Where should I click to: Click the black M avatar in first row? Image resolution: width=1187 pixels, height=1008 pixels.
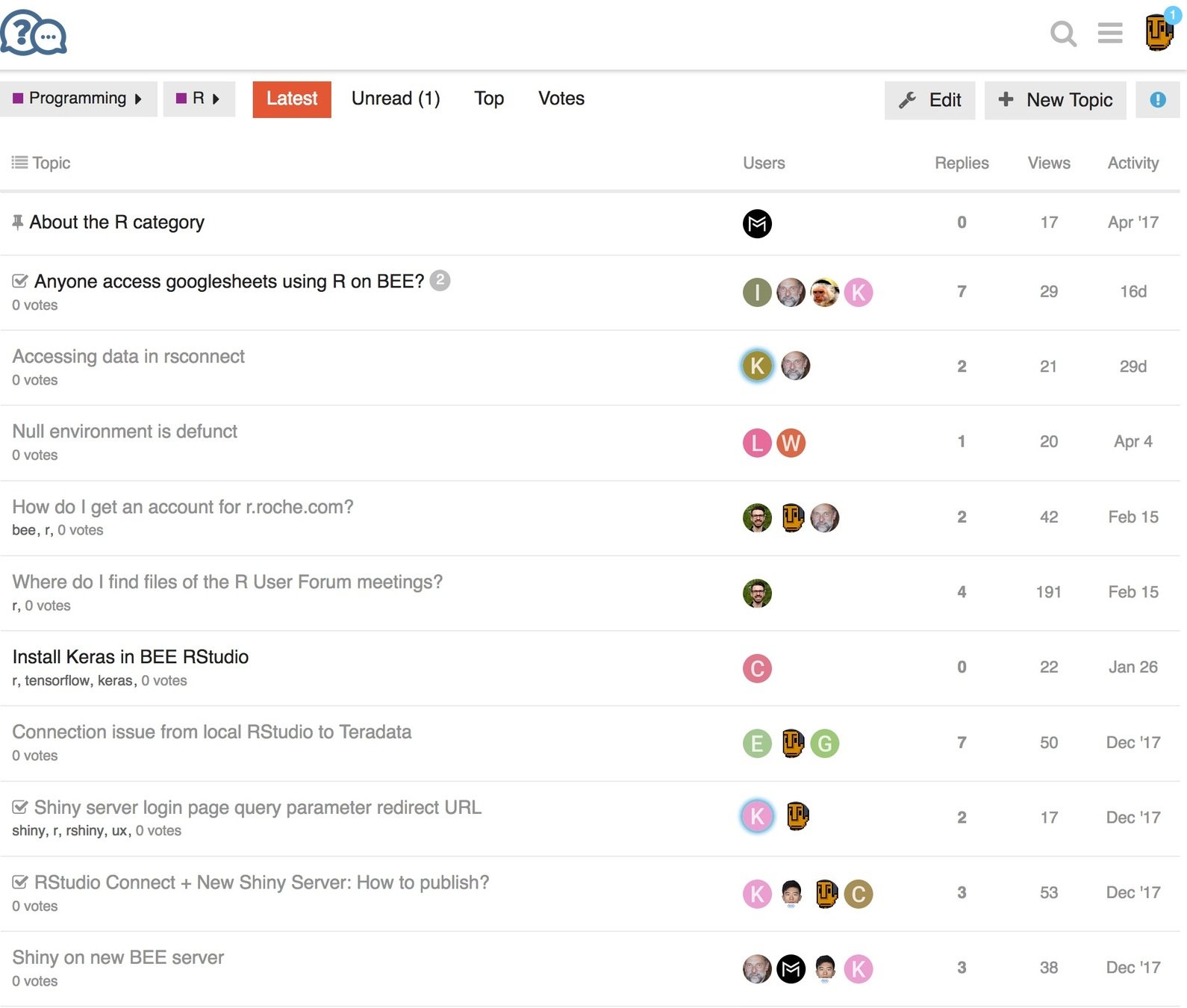click(756, 223)
